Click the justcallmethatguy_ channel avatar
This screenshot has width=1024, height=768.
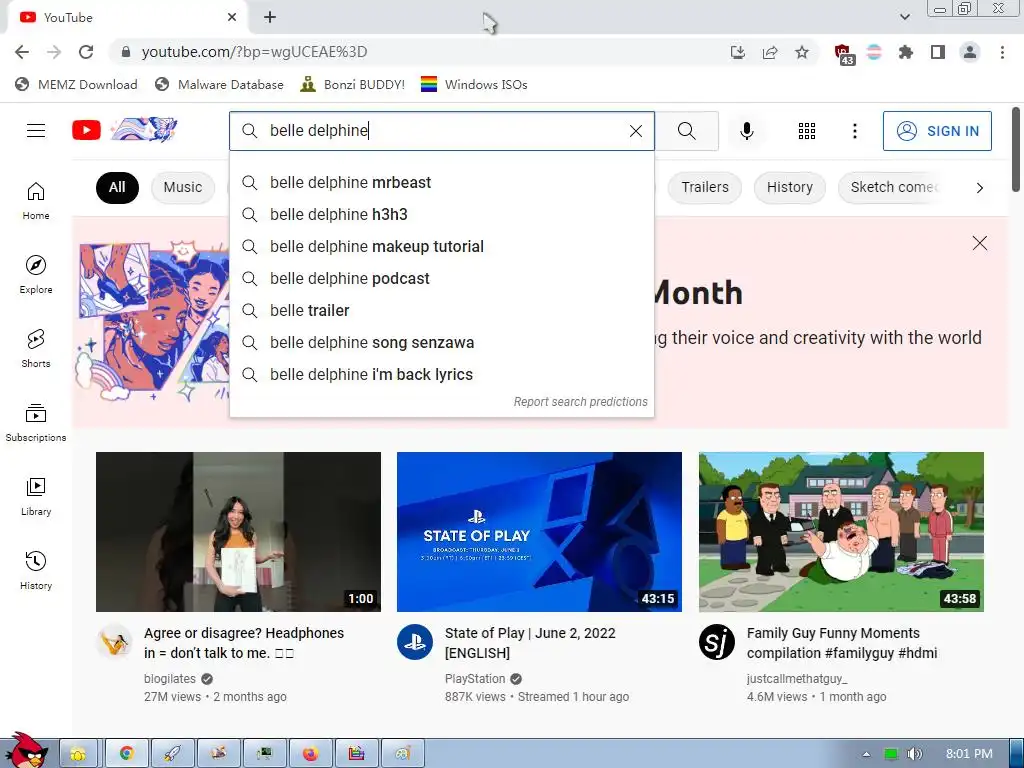point(716,642)
